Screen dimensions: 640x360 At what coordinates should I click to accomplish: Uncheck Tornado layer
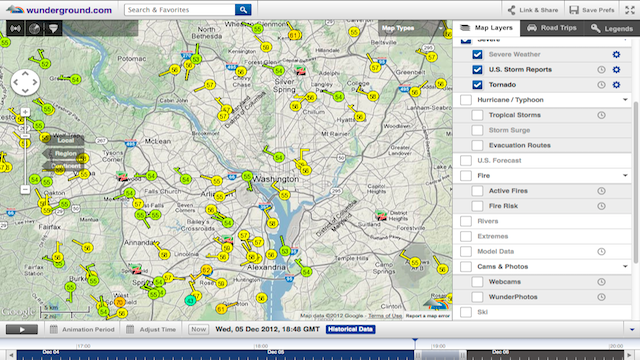tap(477, 84)
